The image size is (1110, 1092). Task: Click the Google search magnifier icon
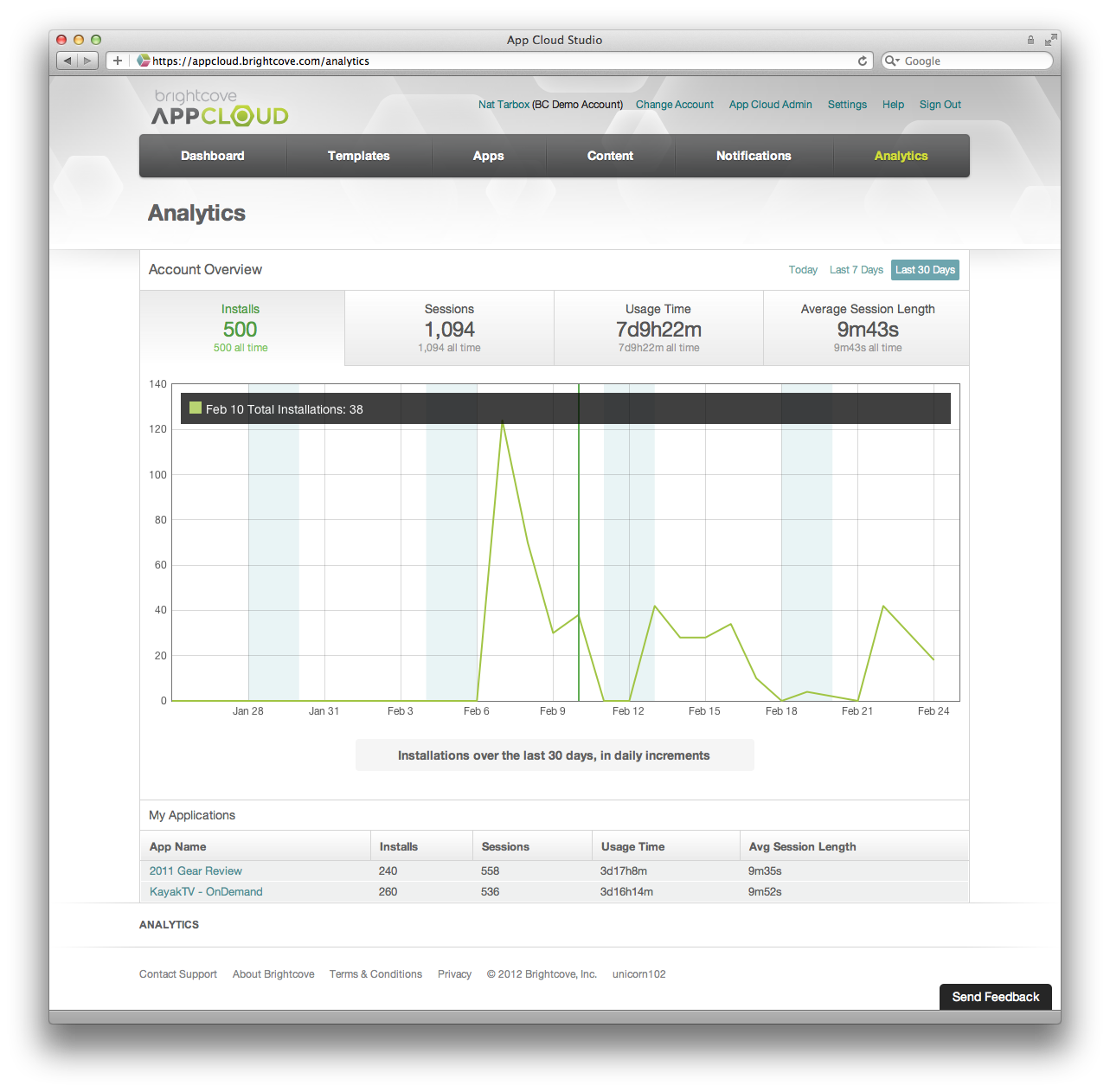point(891,61)
